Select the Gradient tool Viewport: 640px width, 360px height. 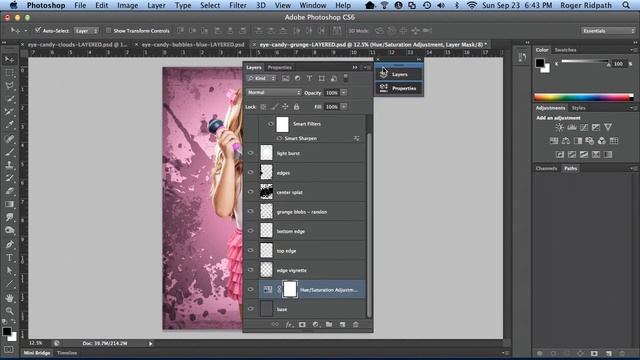(9, 204)
